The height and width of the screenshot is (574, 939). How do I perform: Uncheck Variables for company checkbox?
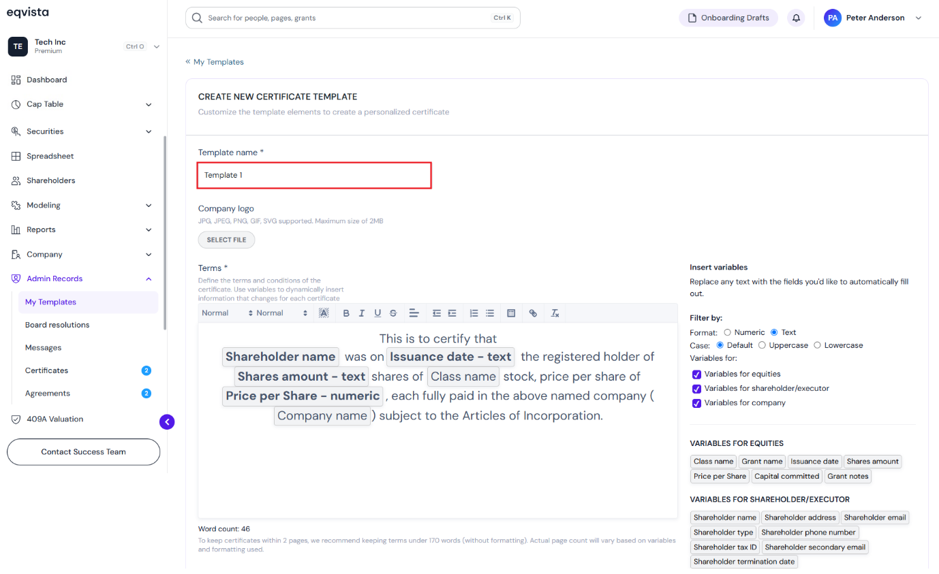pyautogui.click(x=696, y=403)
